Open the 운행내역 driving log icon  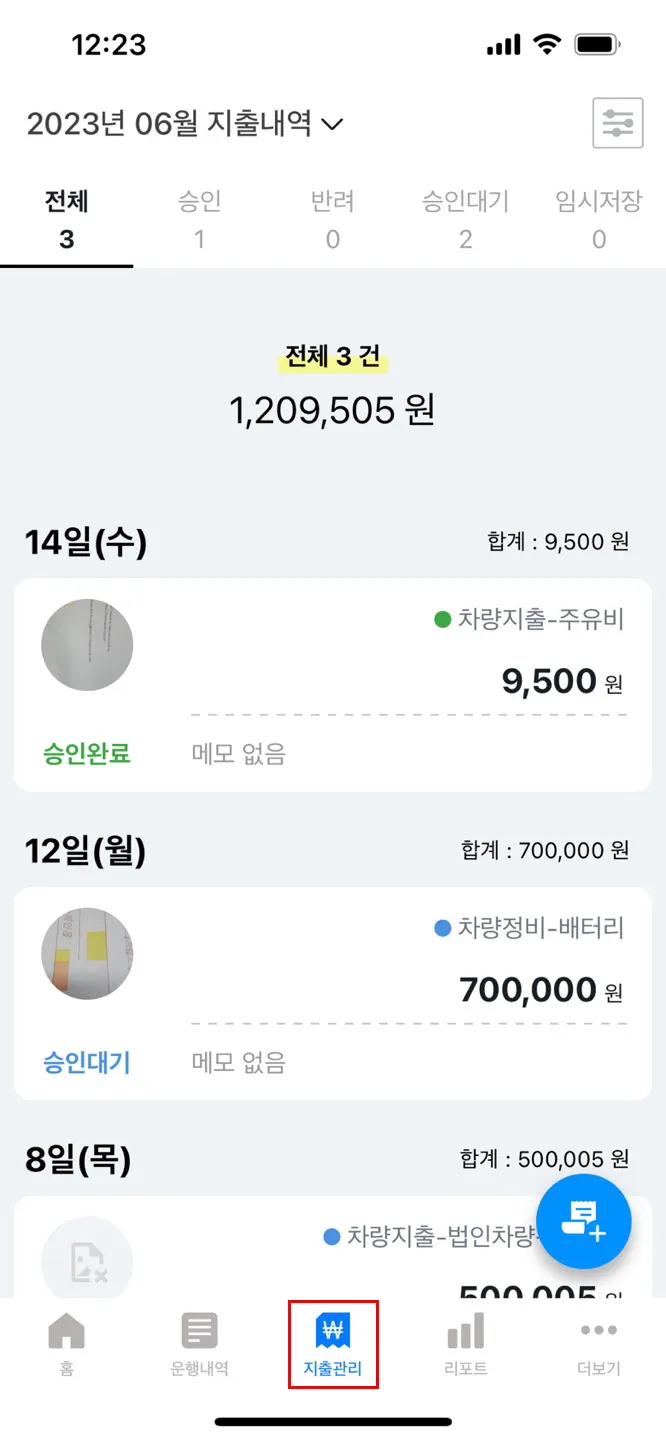coord(199,1332)
